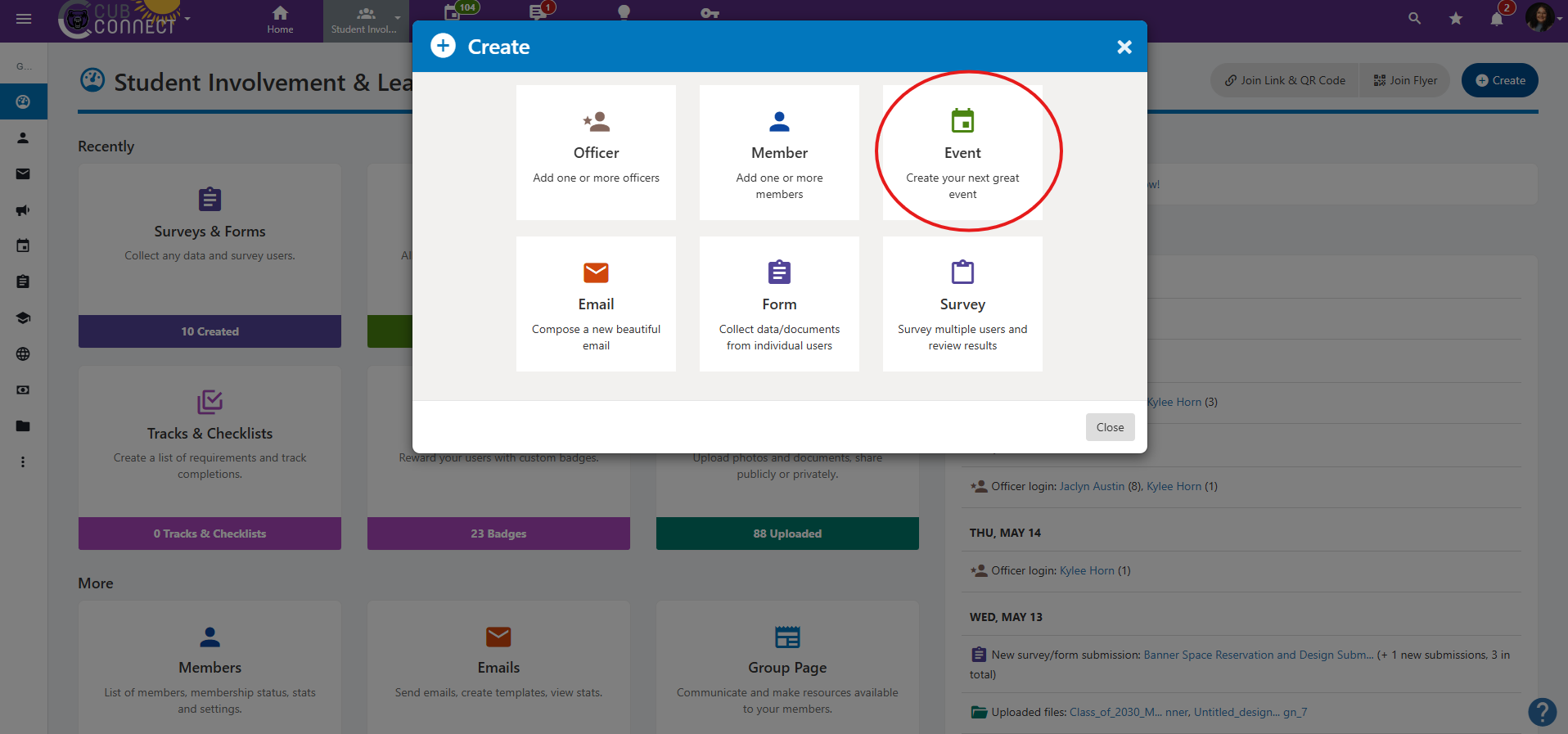Open the Jaclyn Austin officer link

[1092, 486]
